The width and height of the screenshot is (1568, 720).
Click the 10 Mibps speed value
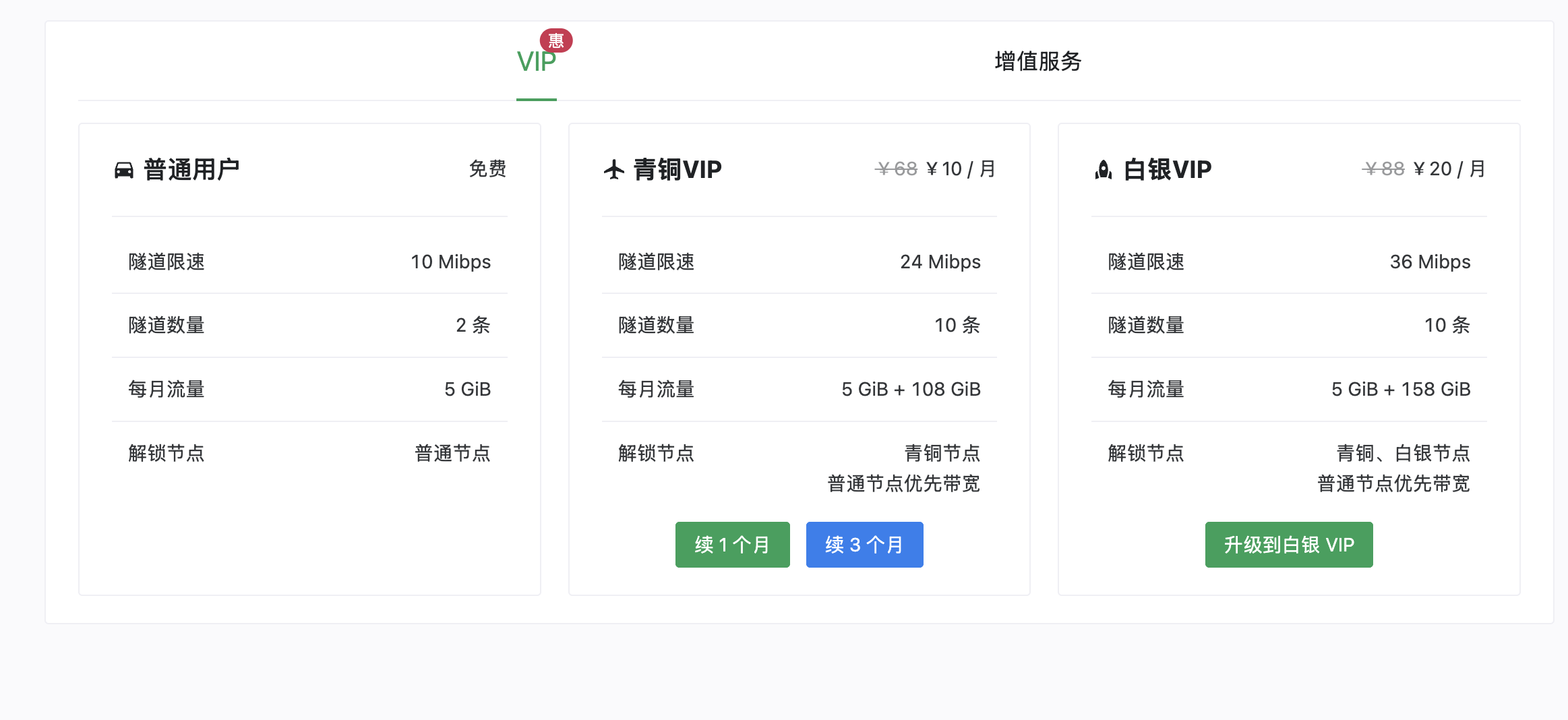[x=450, y=262]
